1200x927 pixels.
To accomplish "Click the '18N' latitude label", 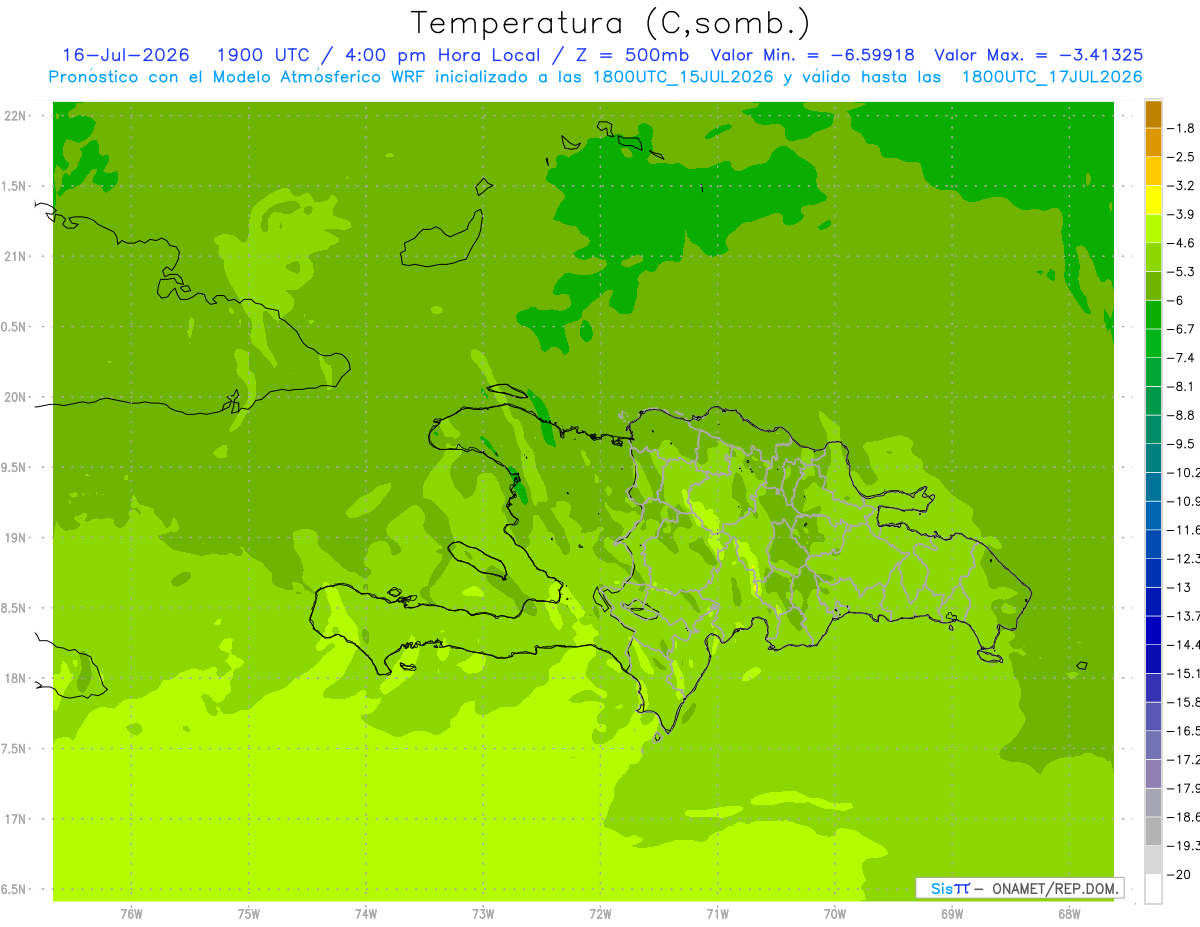I will [16, 679].
